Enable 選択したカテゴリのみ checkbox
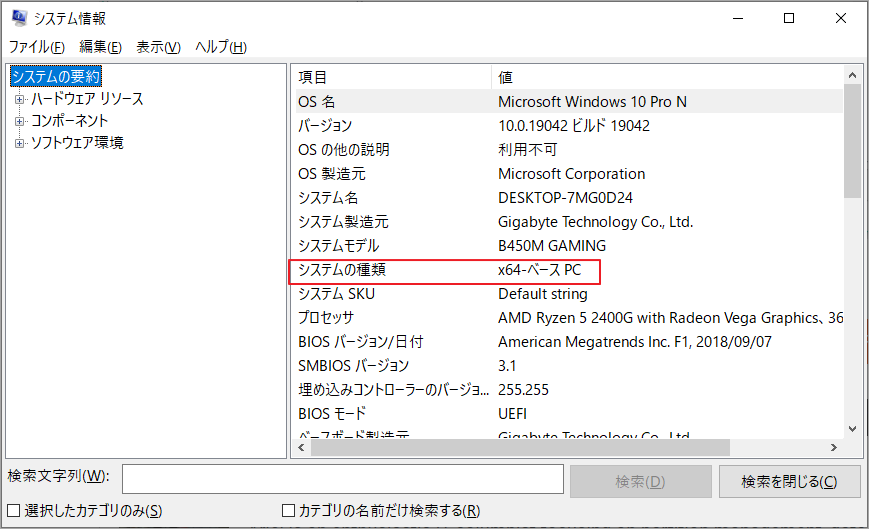 14,511
